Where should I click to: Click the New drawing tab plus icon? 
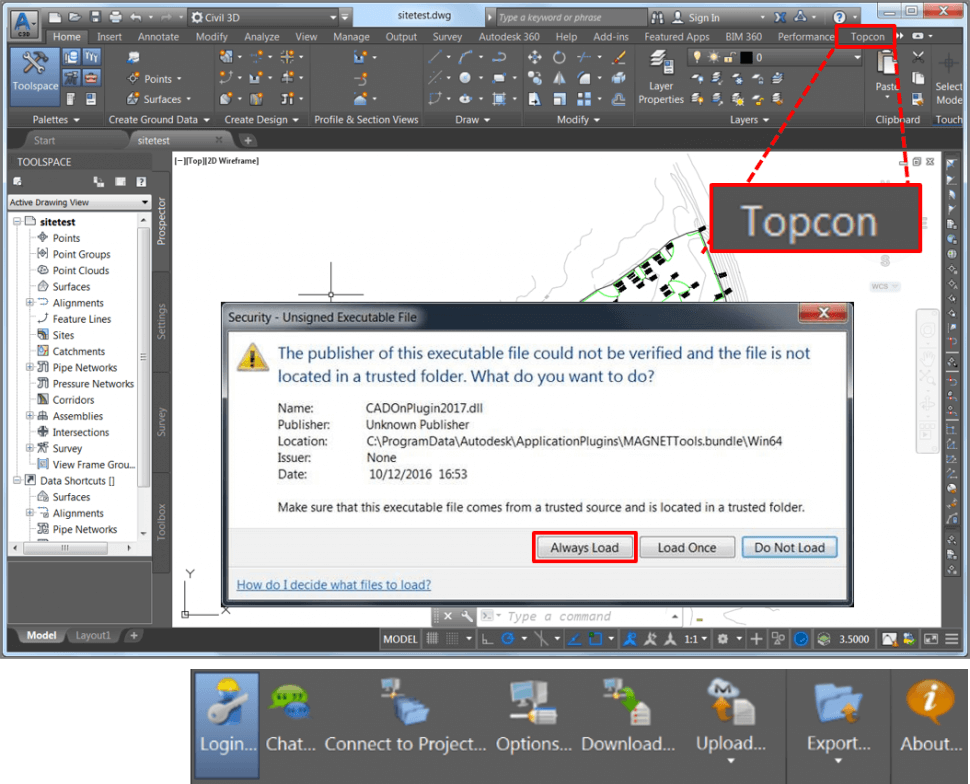pos(247,140)
